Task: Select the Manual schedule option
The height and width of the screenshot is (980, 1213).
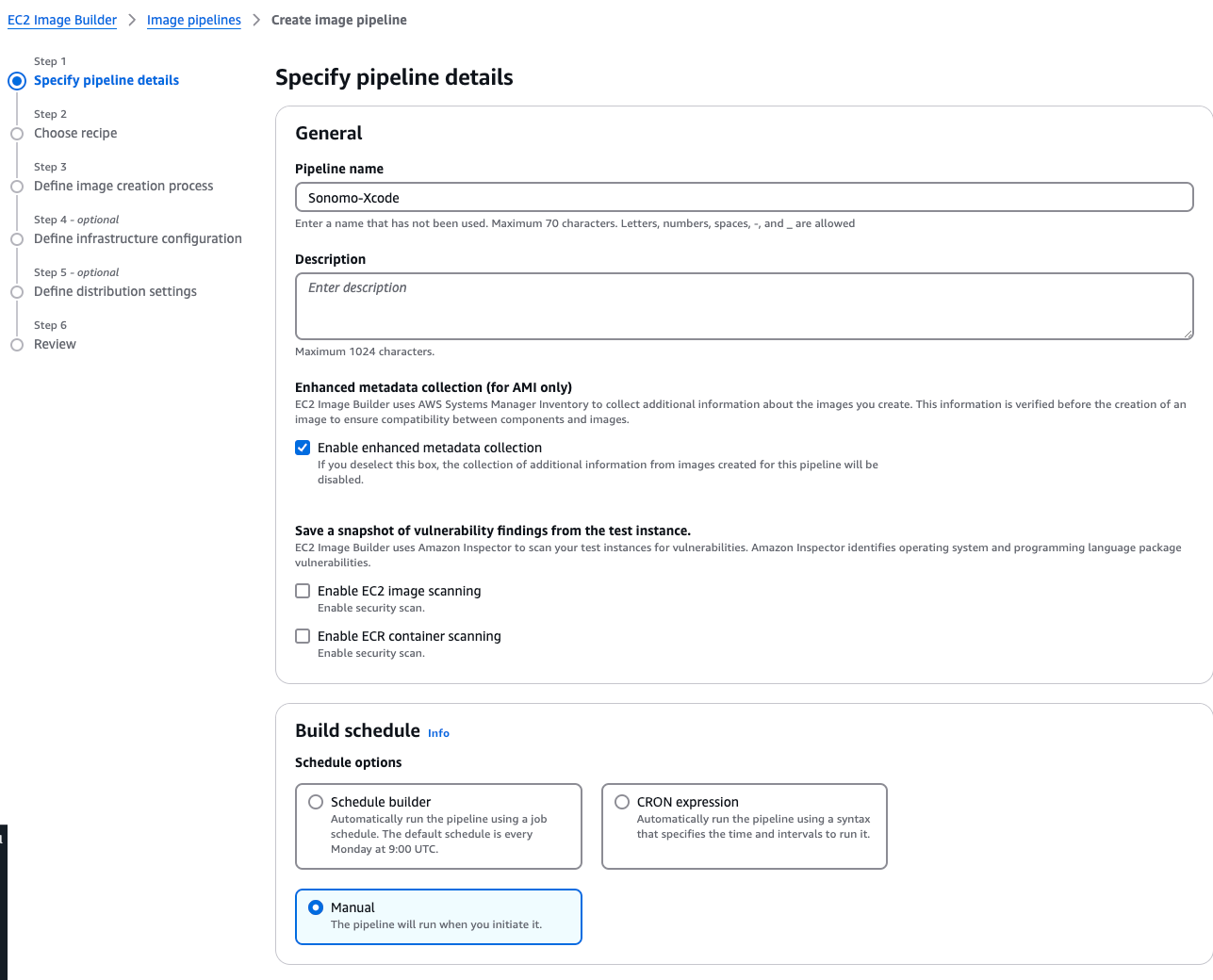Action: point(316,907)
